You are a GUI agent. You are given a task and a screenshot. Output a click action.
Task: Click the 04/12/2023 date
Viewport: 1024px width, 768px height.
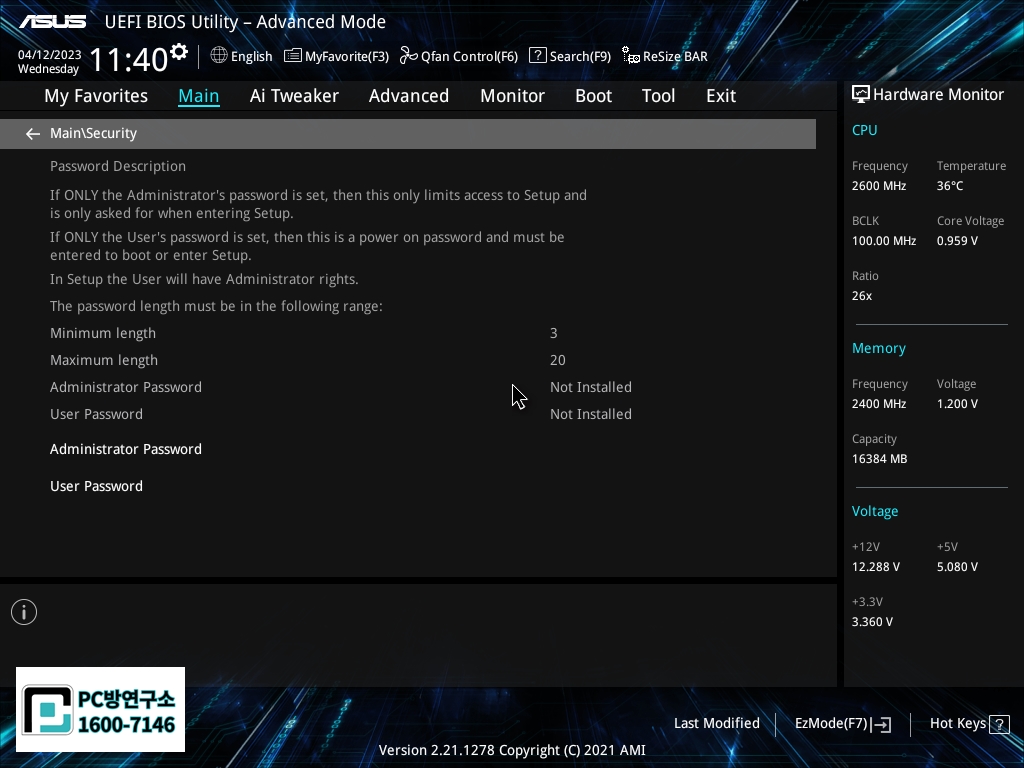[50, 55]
